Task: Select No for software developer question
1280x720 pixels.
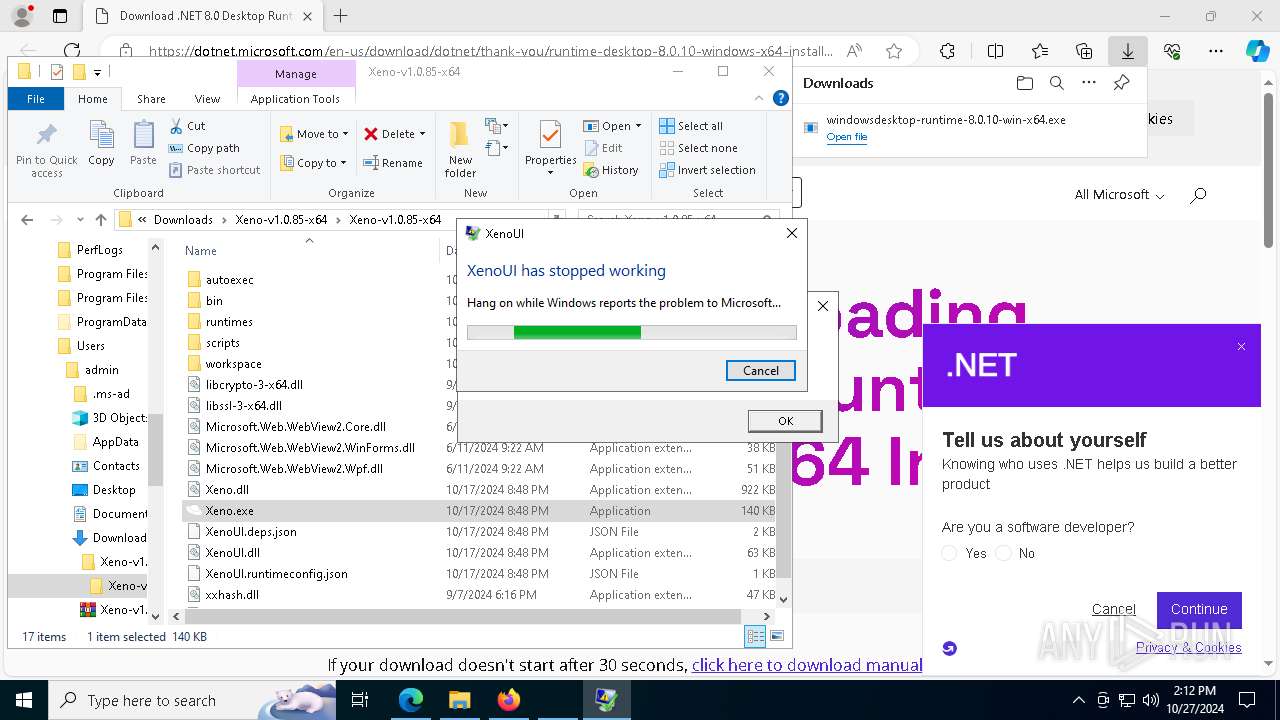Action: (1004, 553)
